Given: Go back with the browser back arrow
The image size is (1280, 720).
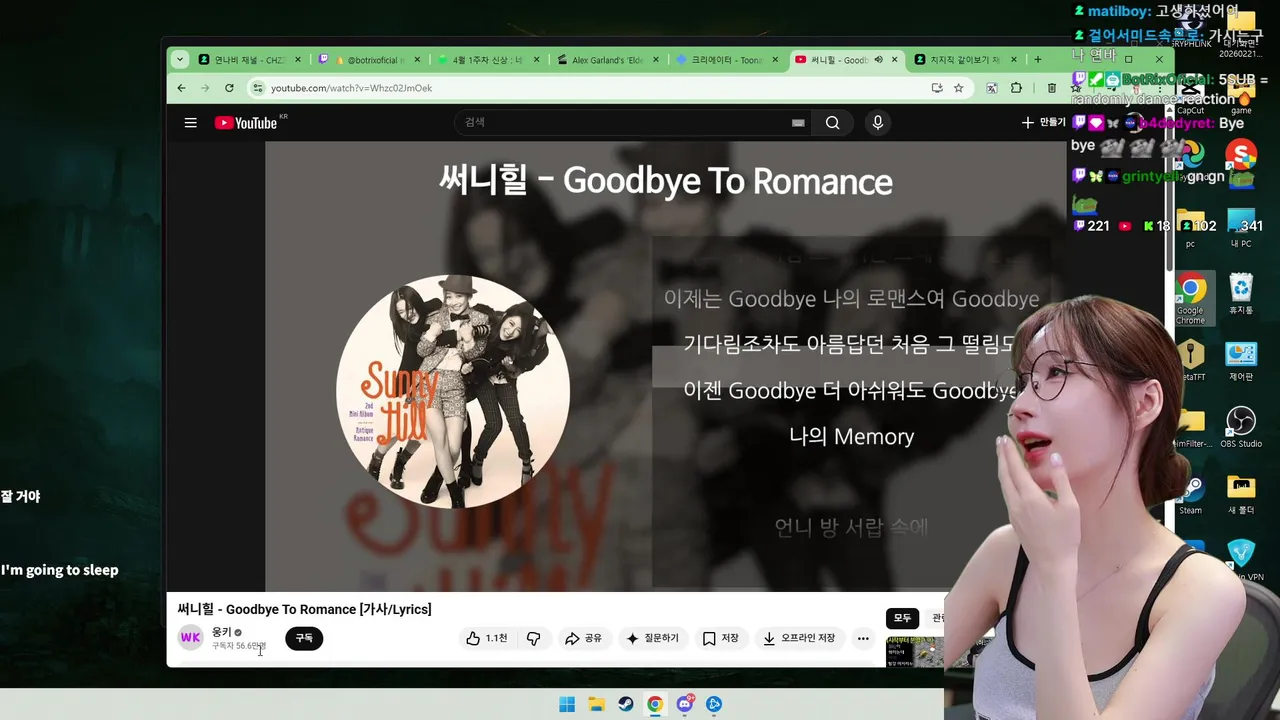Looking at the screenshot, I should pyautogui.click(x=181, y=88).
